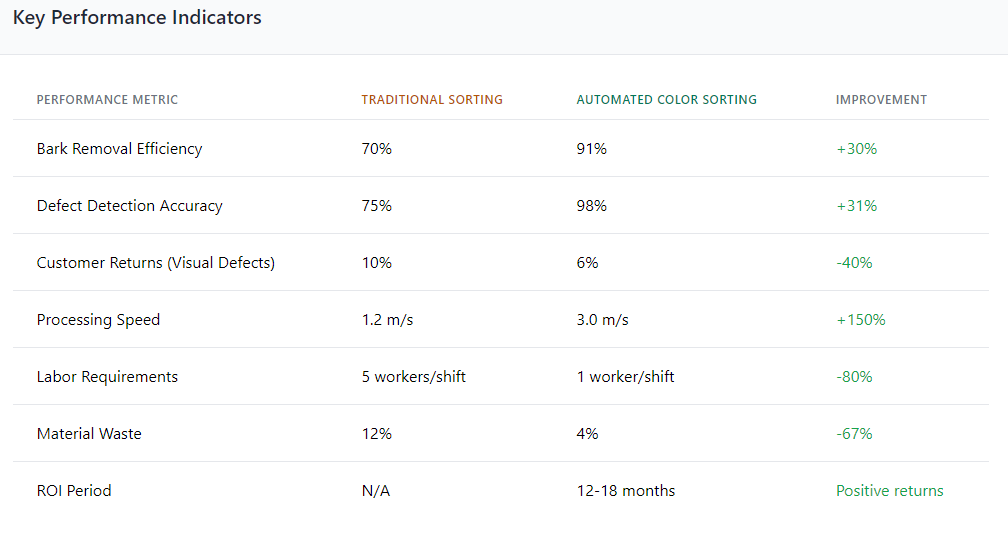Select the +150% processing speed improvement

[x=860, y=320]
